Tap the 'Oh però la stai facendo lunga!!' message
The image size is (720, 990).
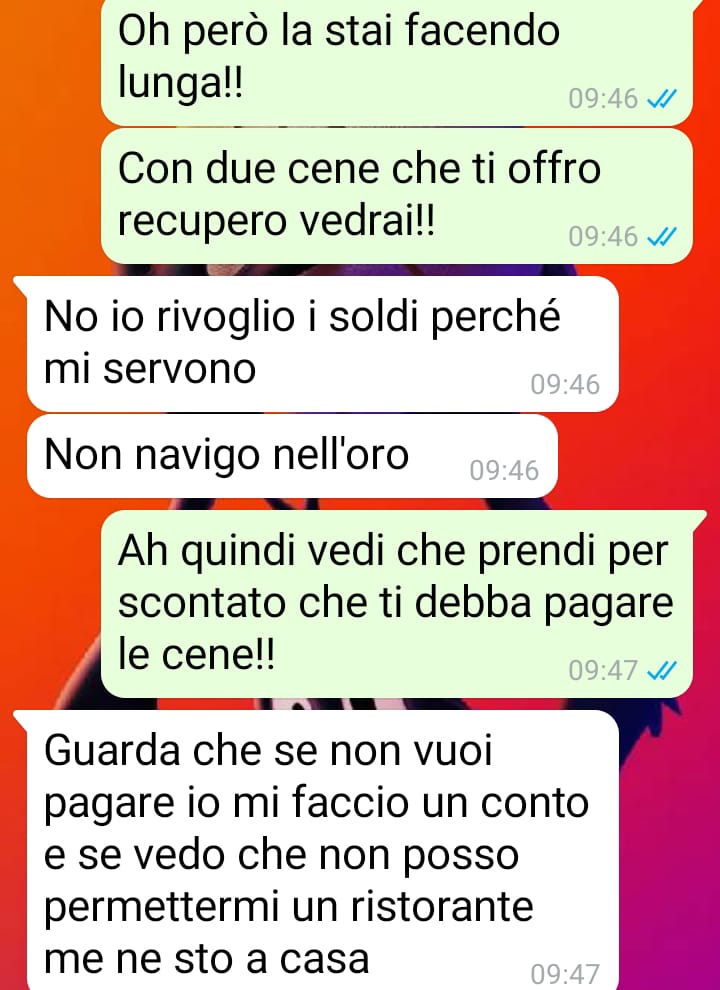pos(397,61)
